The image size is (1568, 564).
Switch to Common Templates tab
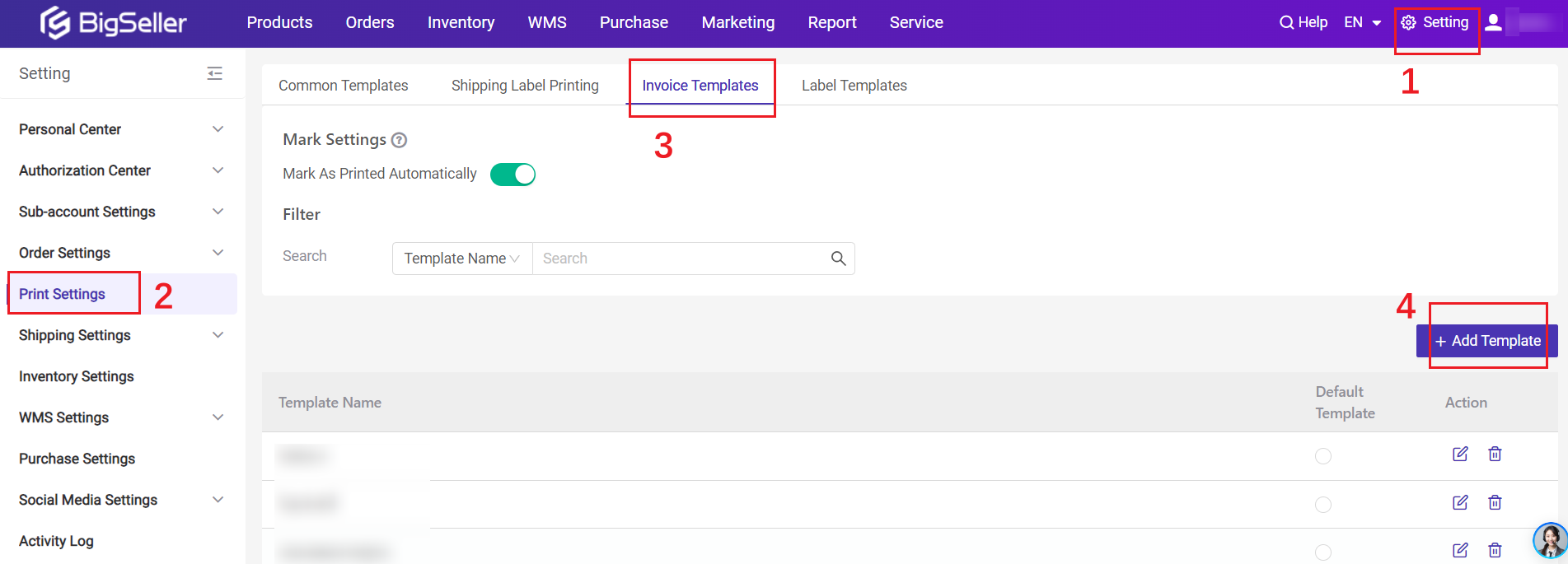tap(344, 86)
